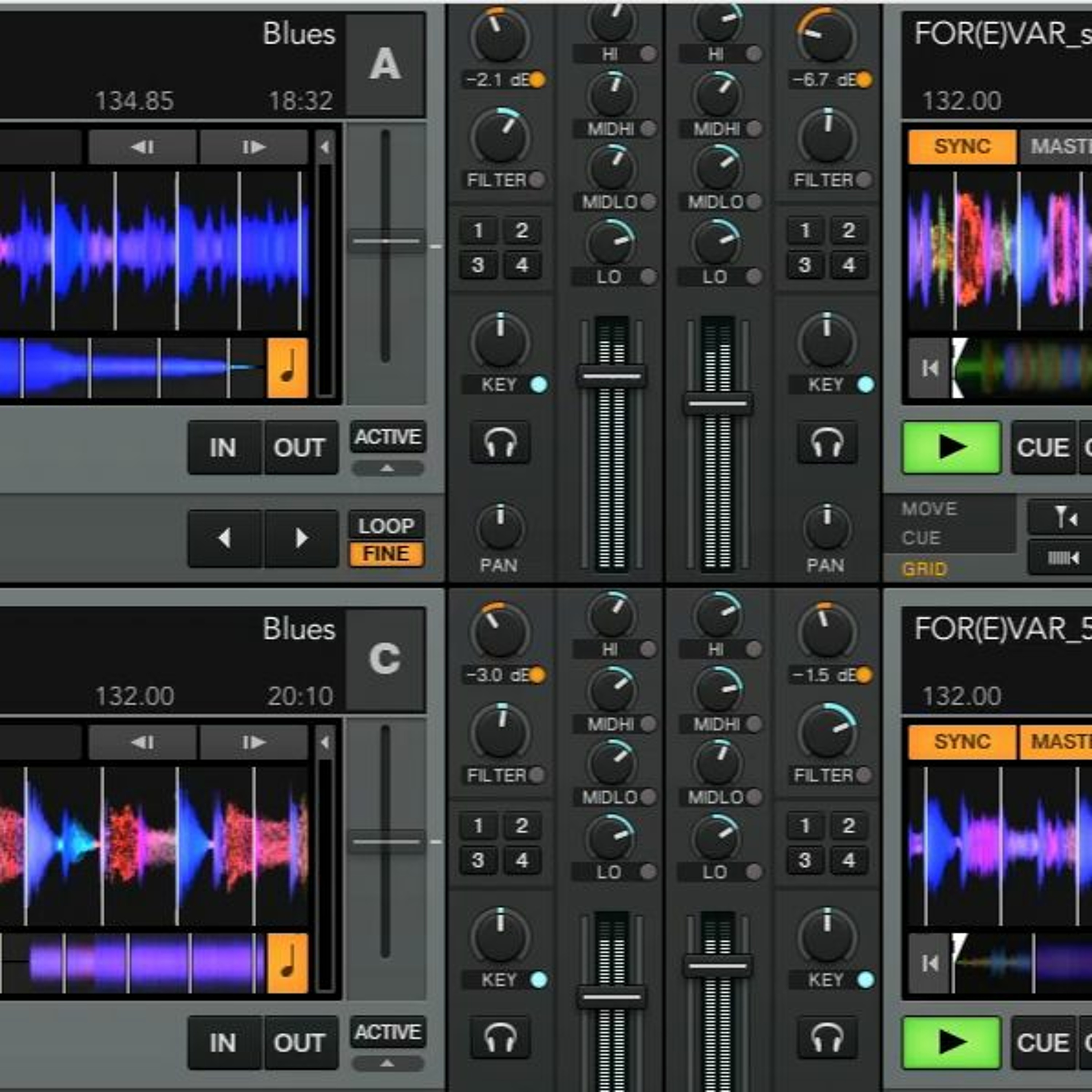Click skip-to-start icon on Deck B stripe

tap(929, 368)
